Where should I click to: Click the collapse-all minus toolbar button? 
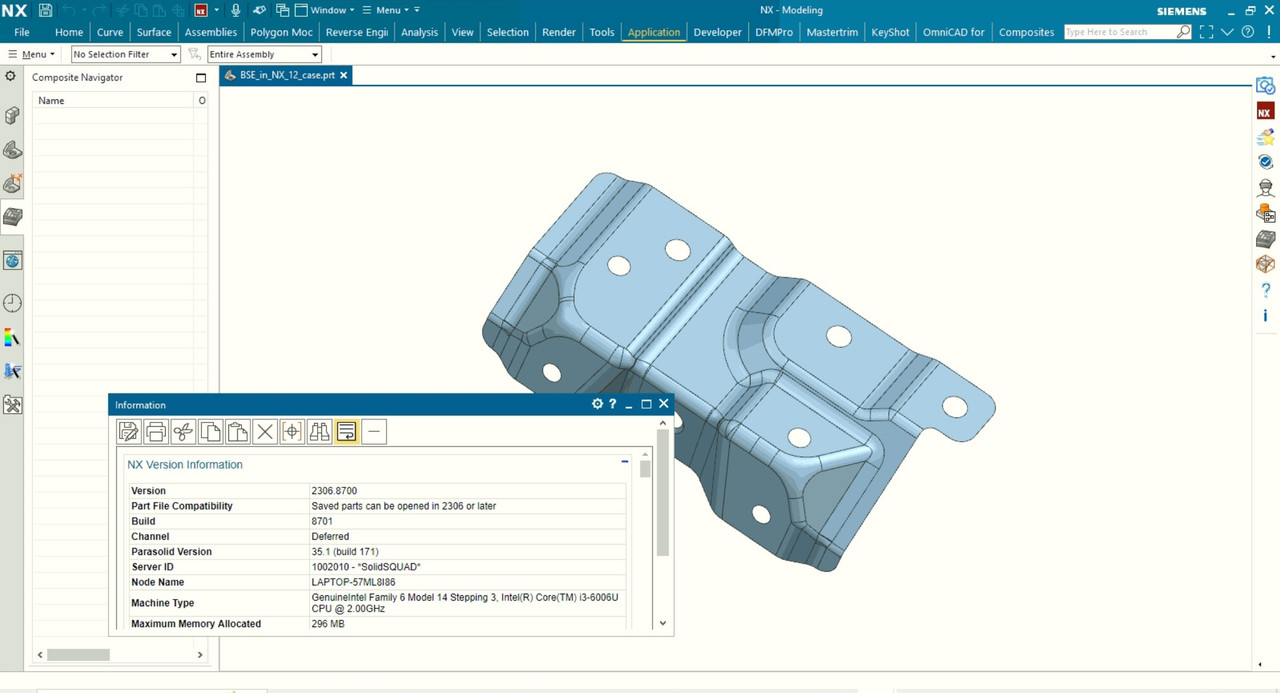[374, 431]
